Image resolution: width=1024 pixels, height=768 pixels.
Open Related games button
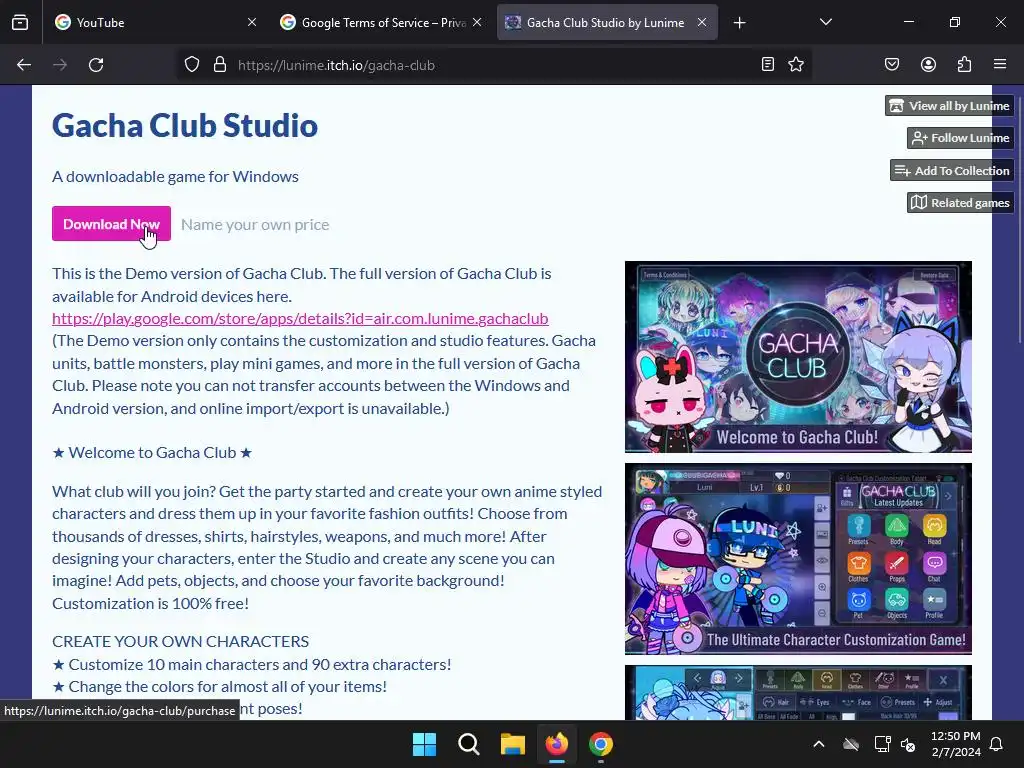pos(960,202)
